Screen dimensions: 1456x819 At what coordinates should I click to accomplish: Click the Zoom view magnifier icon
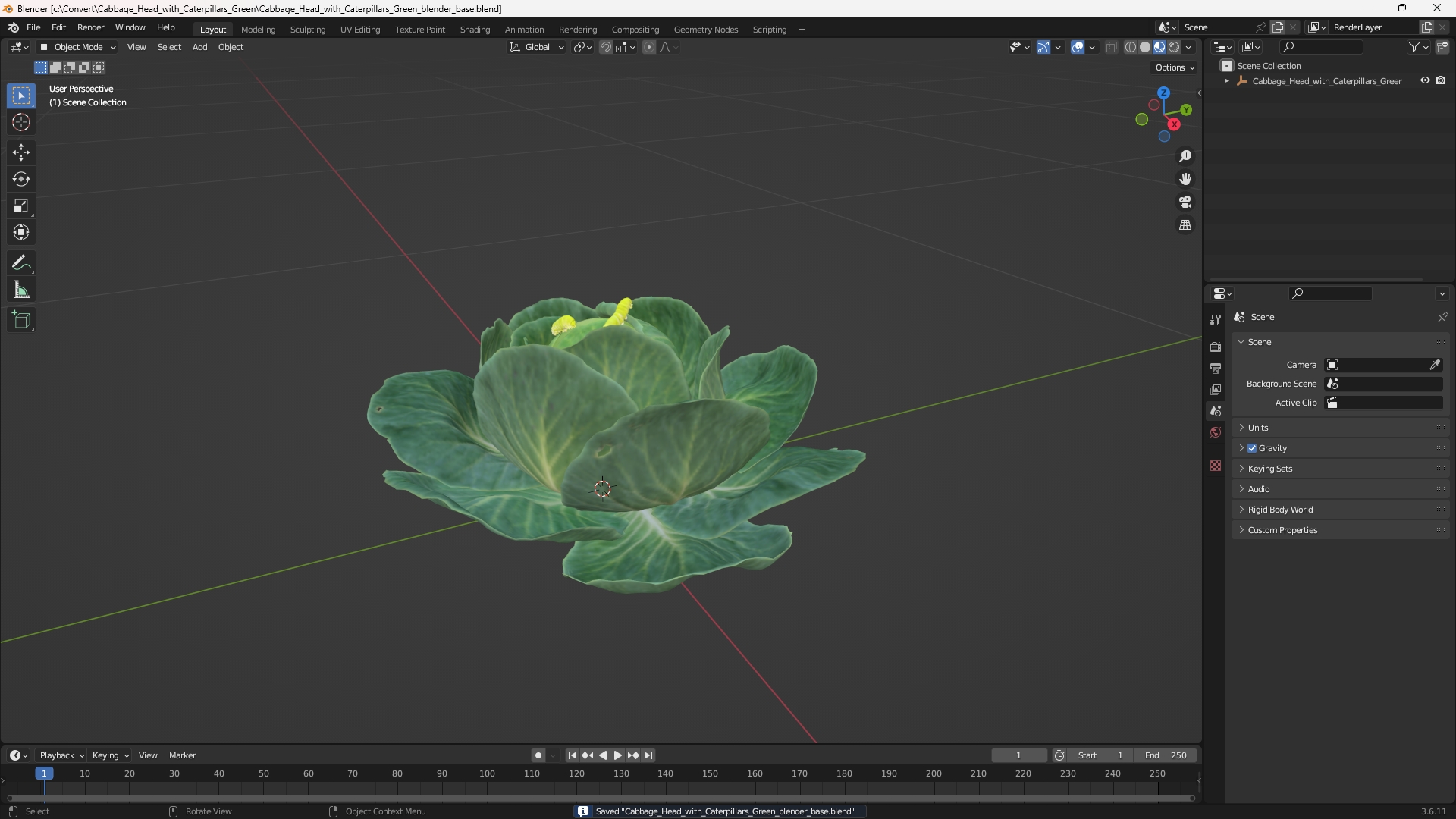pos(1185,156)
